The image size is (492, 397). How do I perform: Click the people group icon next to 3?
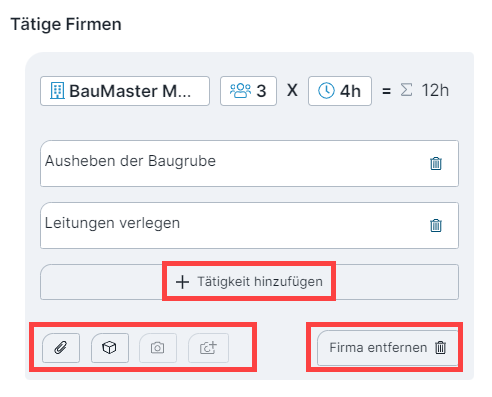click(x=240, y=91)
